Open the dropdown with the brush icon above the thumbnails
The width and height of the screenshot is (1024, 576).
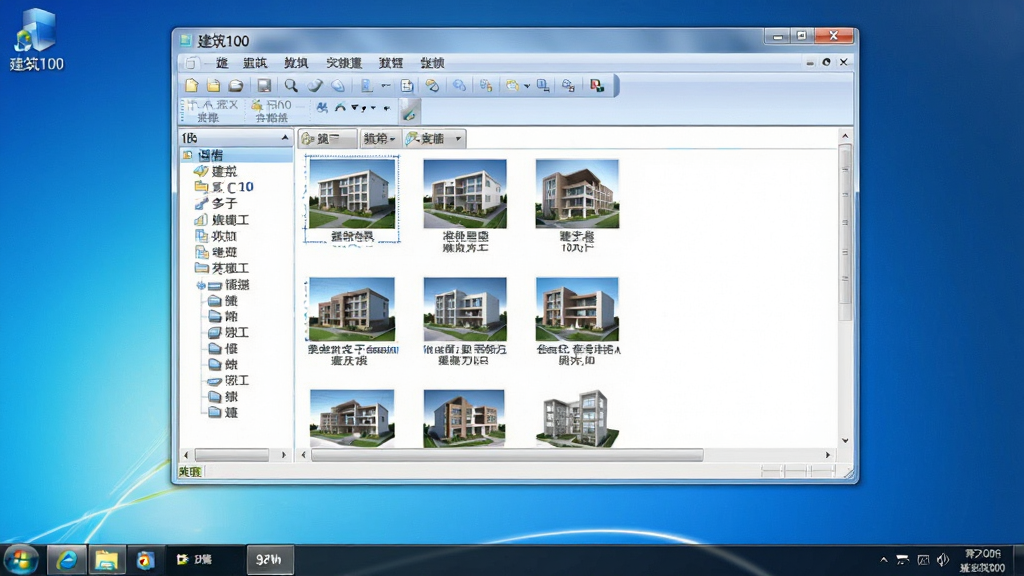[434, 138]
